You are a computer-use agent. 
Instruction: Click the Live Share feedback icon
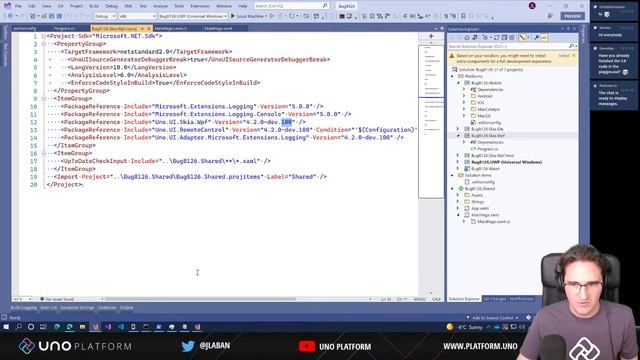550,16
